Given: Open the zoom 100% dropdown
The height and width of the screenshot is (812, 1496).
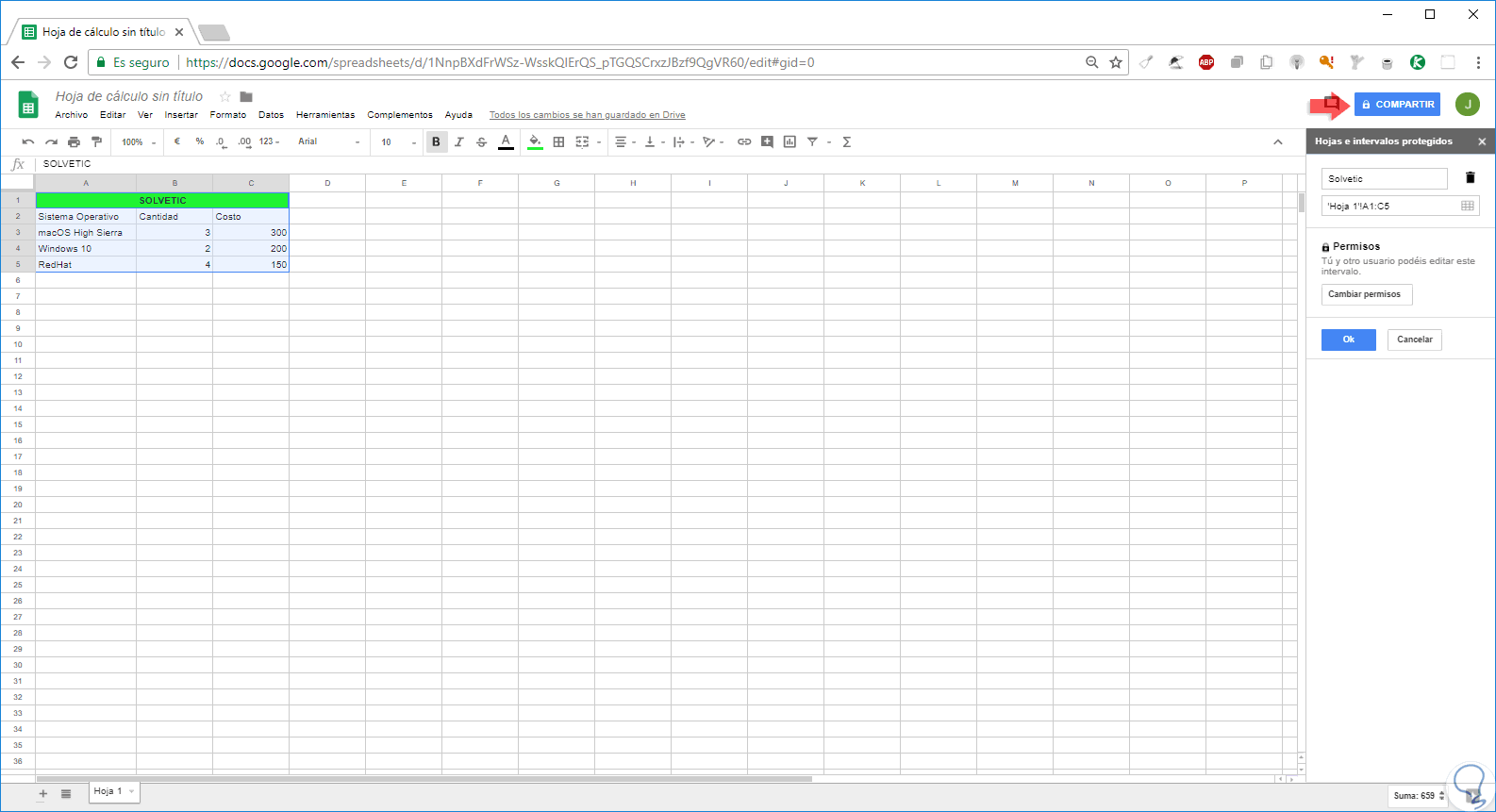Looking at the screenshot, I should click(138, 142).
